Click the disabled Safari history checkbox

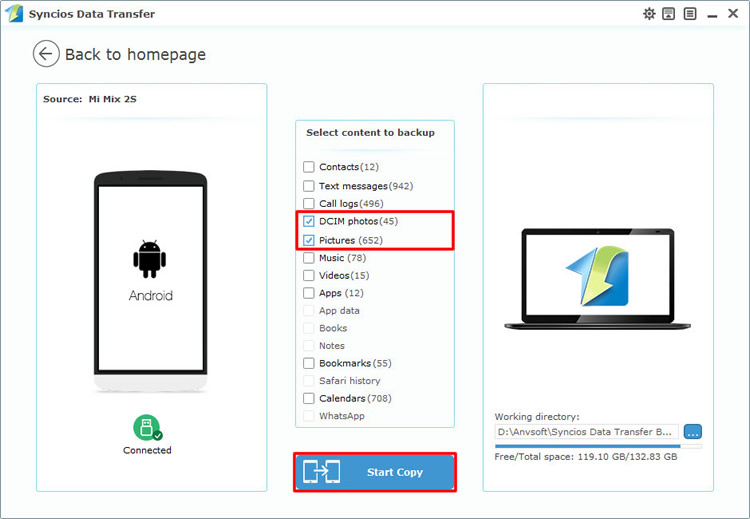[309, 381]
